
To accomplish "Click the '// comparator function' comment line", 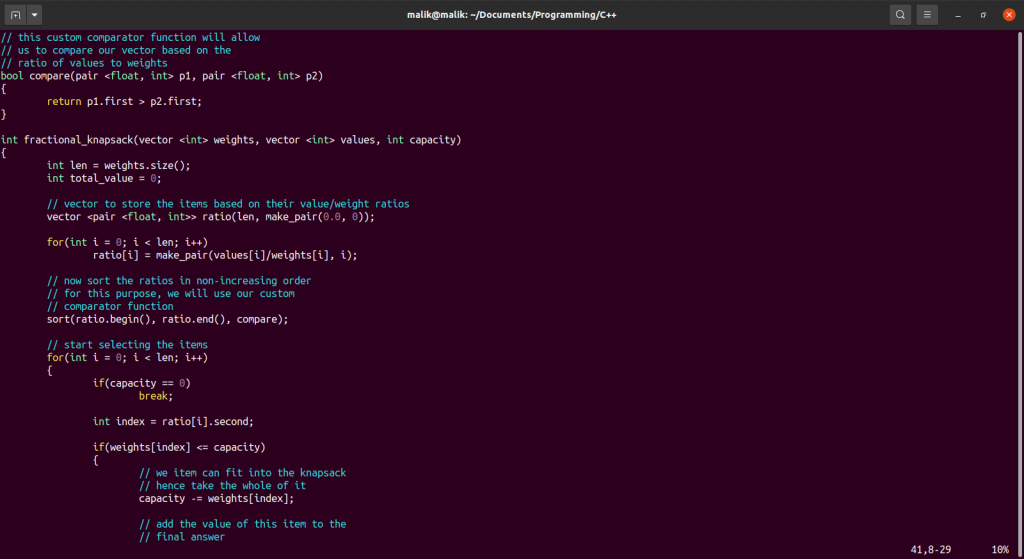I will (110, 306).
